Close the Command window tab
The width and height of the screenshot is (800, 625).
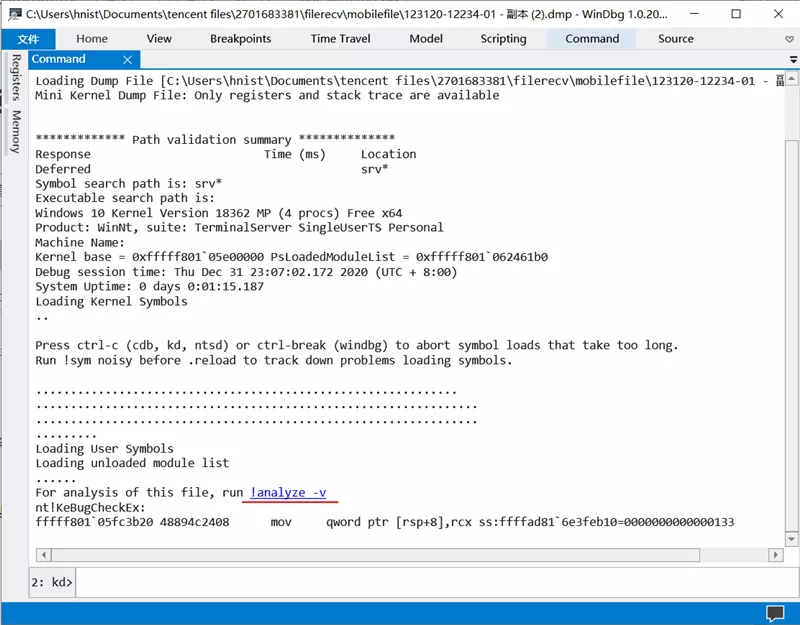(x=128, y=60)
